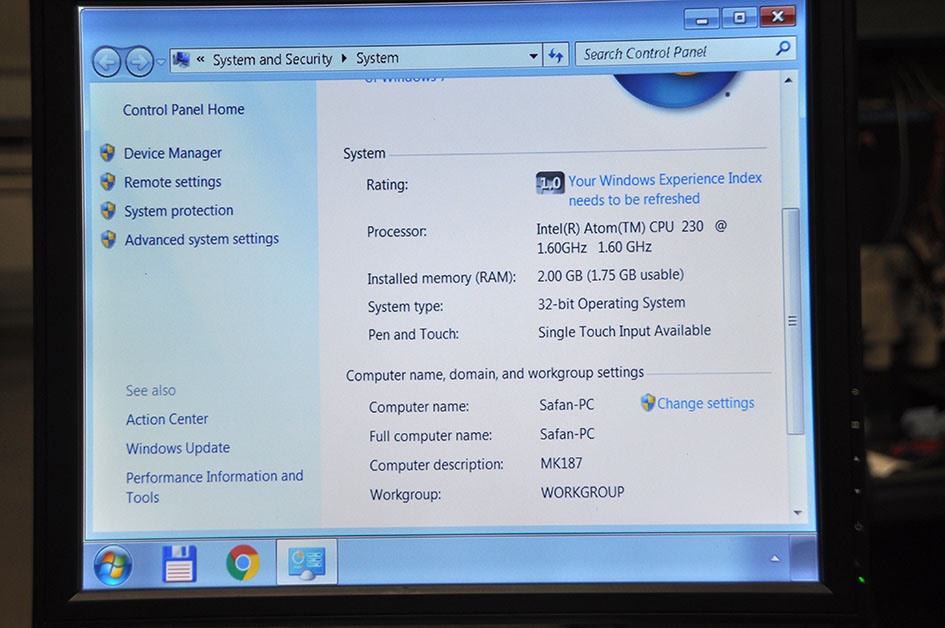Image resolution: width=945 pixels, height=628 pixels.
Task: Expand the address bar history dropdown
Action: pos(533,56)
